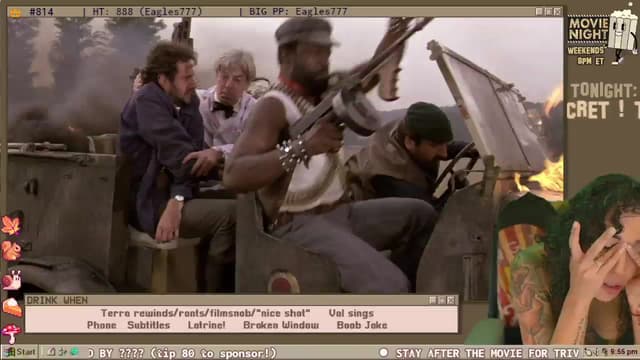Close the DRINK WHEN window
The image size is (640, 360).
pos(451,300)
